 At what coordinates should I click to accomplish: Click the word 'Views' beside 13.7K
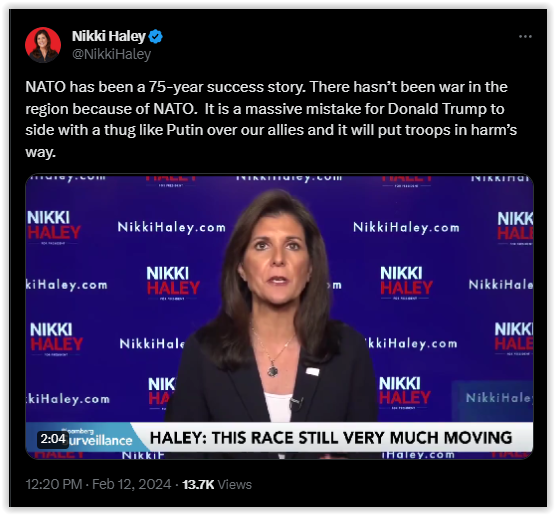click(235, 484)
